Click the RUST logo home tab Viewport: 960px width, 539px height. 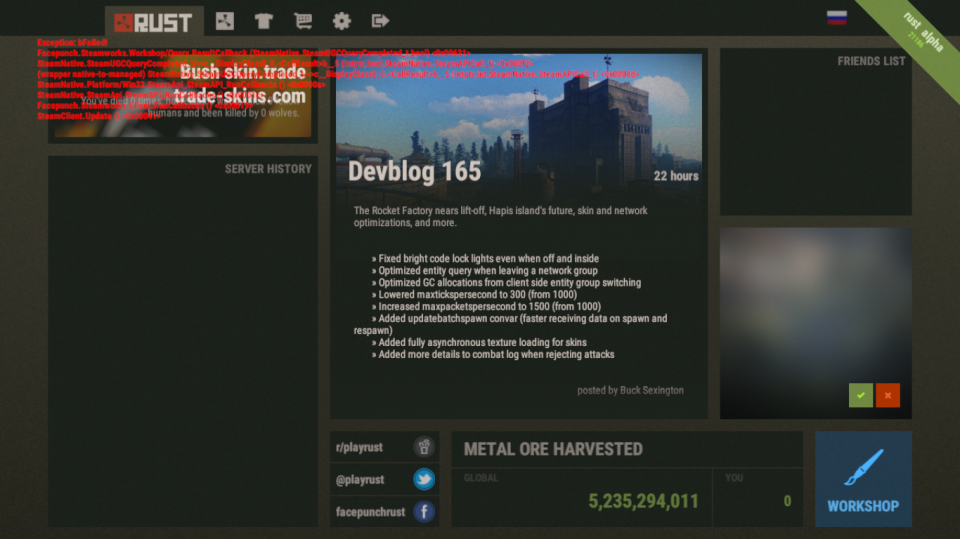(x=154, y=22)
